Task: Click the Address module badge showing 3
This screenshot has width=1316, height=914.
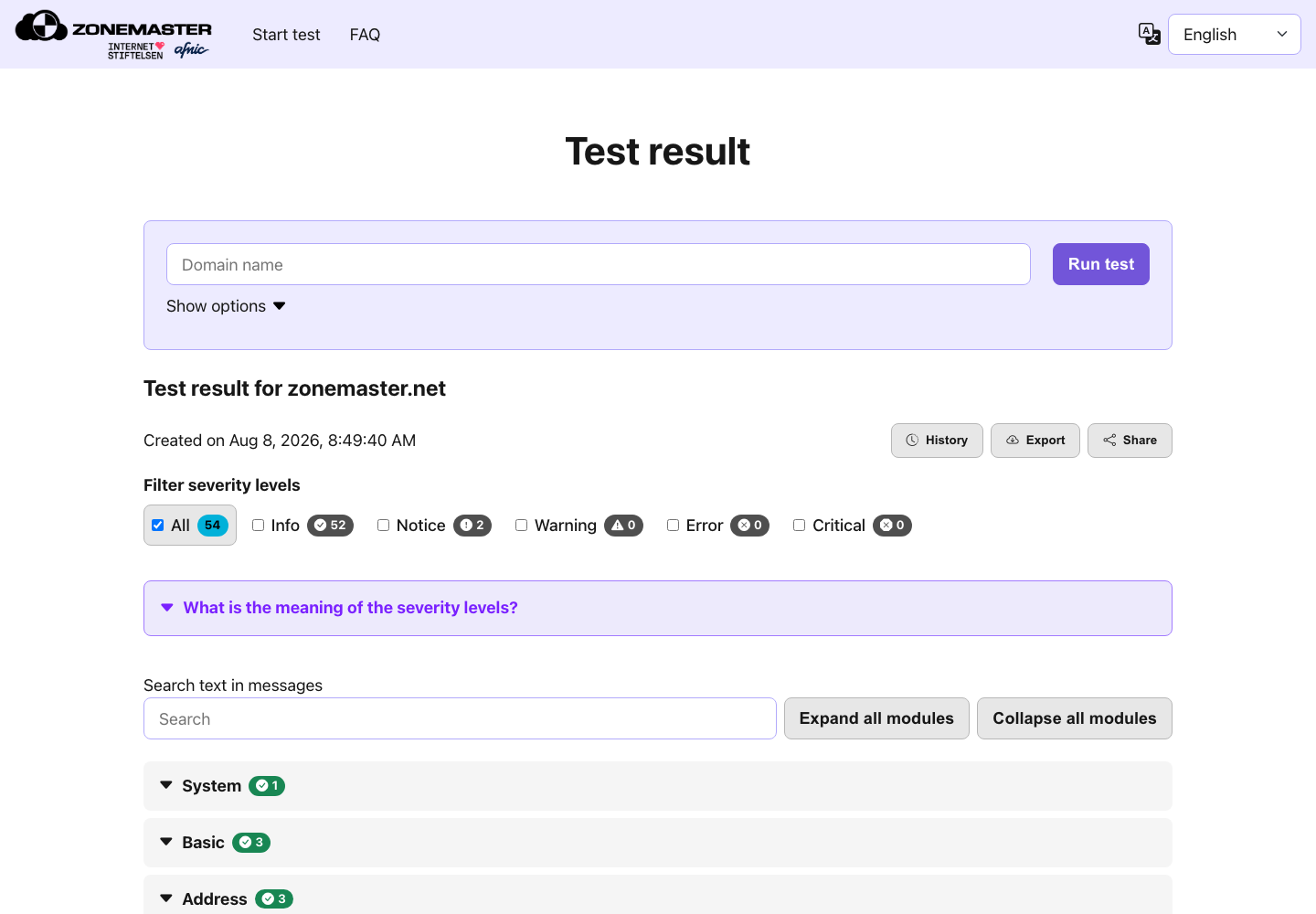Action: pyautogui.click(x=274, y=899)
